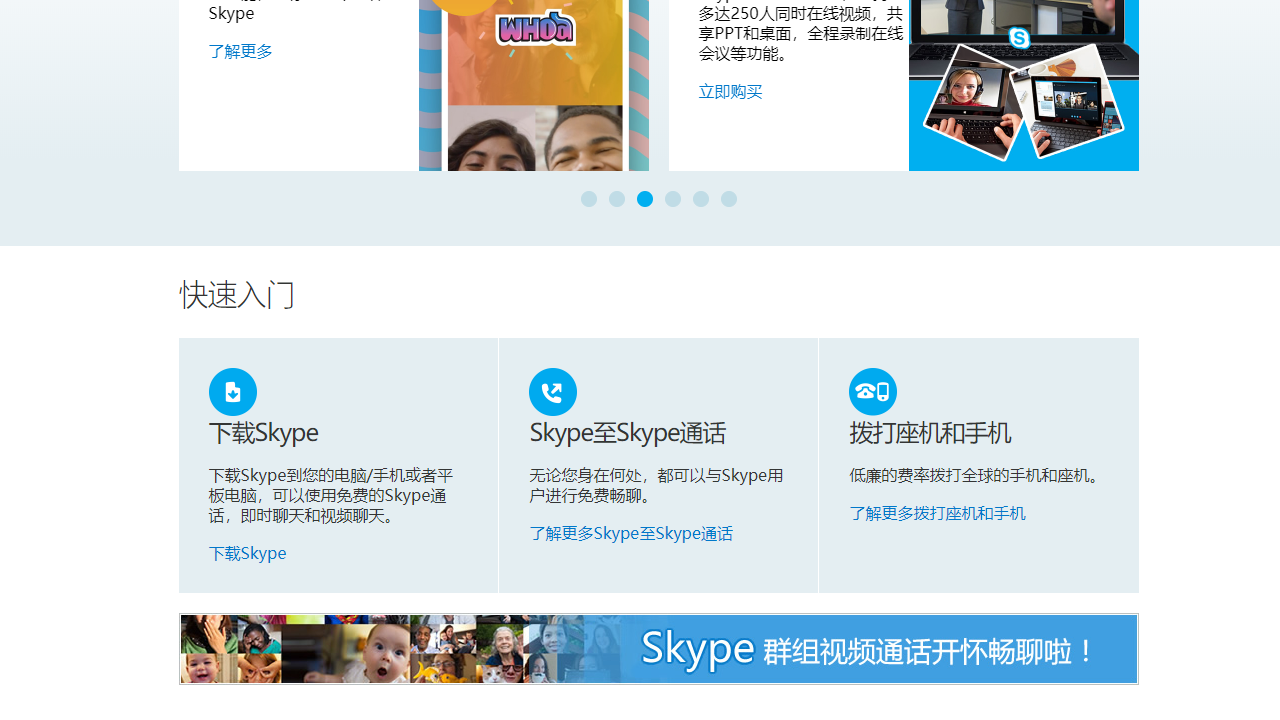Open the 了解更多 link
The image size is (1280, 720).
tap(240, 51)
